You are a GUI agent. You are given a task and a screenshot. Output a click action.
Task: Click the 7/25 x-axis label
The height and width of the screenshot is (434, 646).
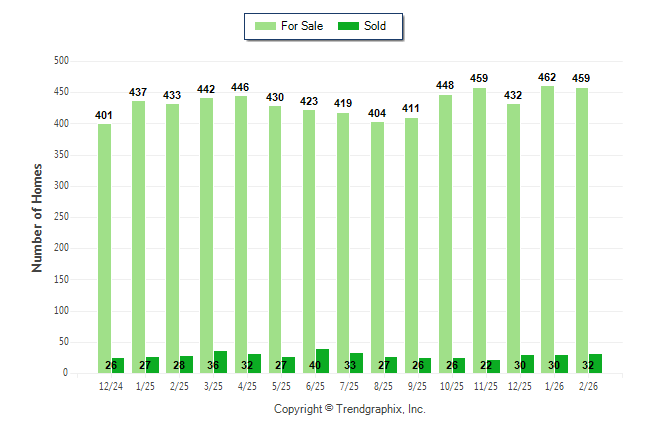click(x=350, y=385)
